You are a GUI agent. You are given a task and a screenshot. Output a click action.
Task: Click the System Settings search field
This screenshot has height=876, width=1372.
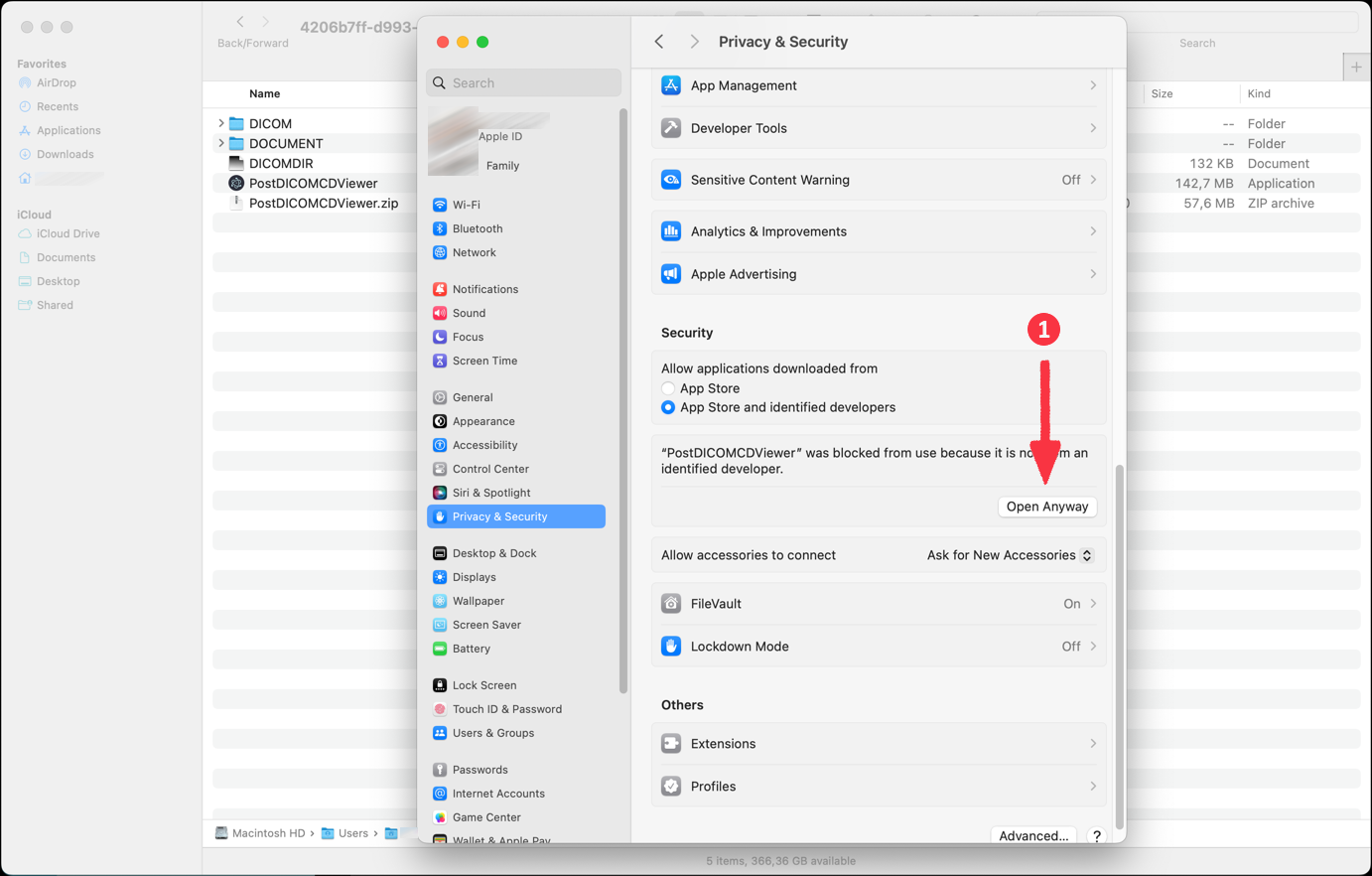(x=523, y=82)
